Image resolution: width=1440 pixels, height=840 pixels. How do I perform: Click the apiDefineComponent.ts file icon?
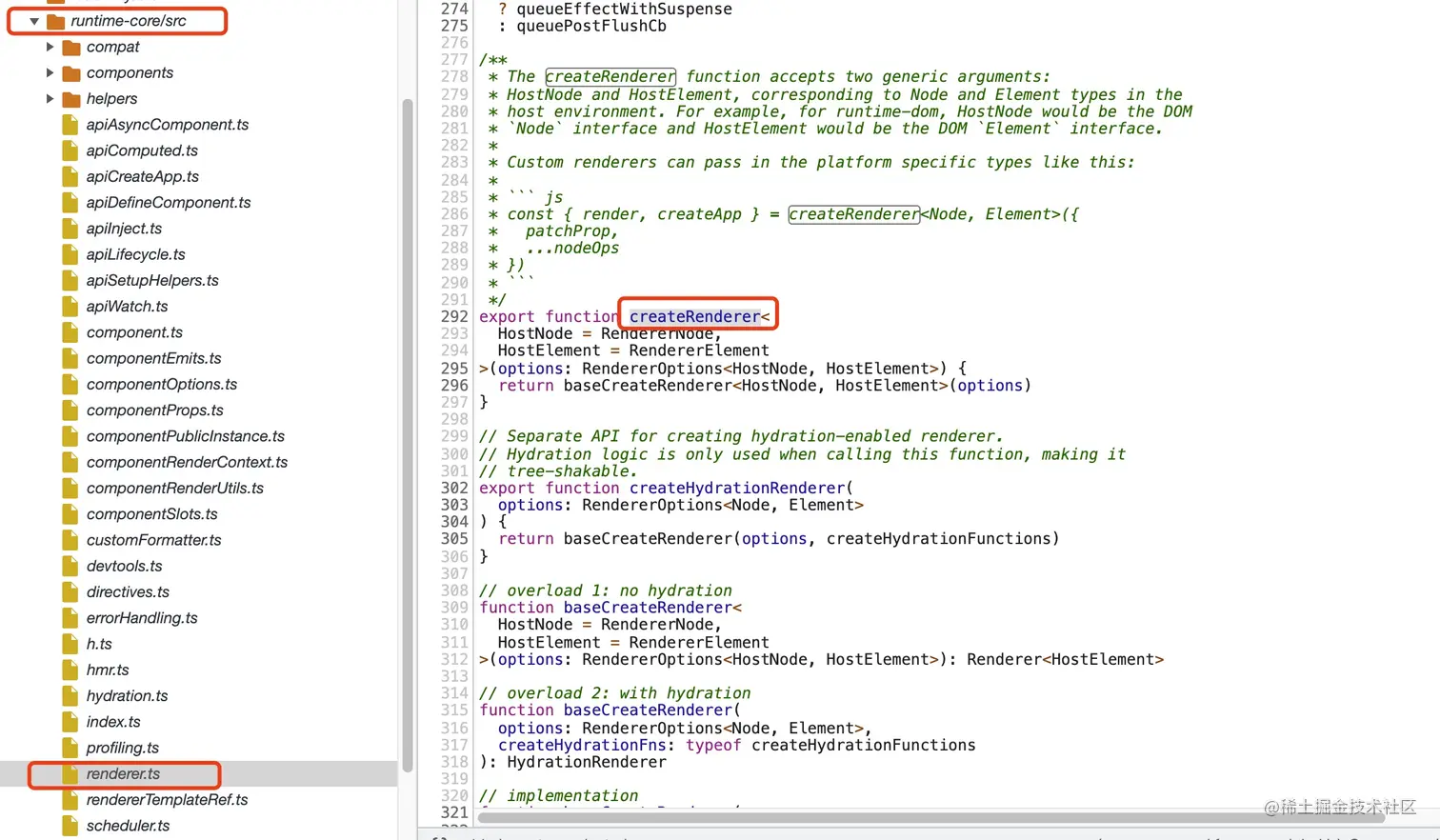point(70,202)
